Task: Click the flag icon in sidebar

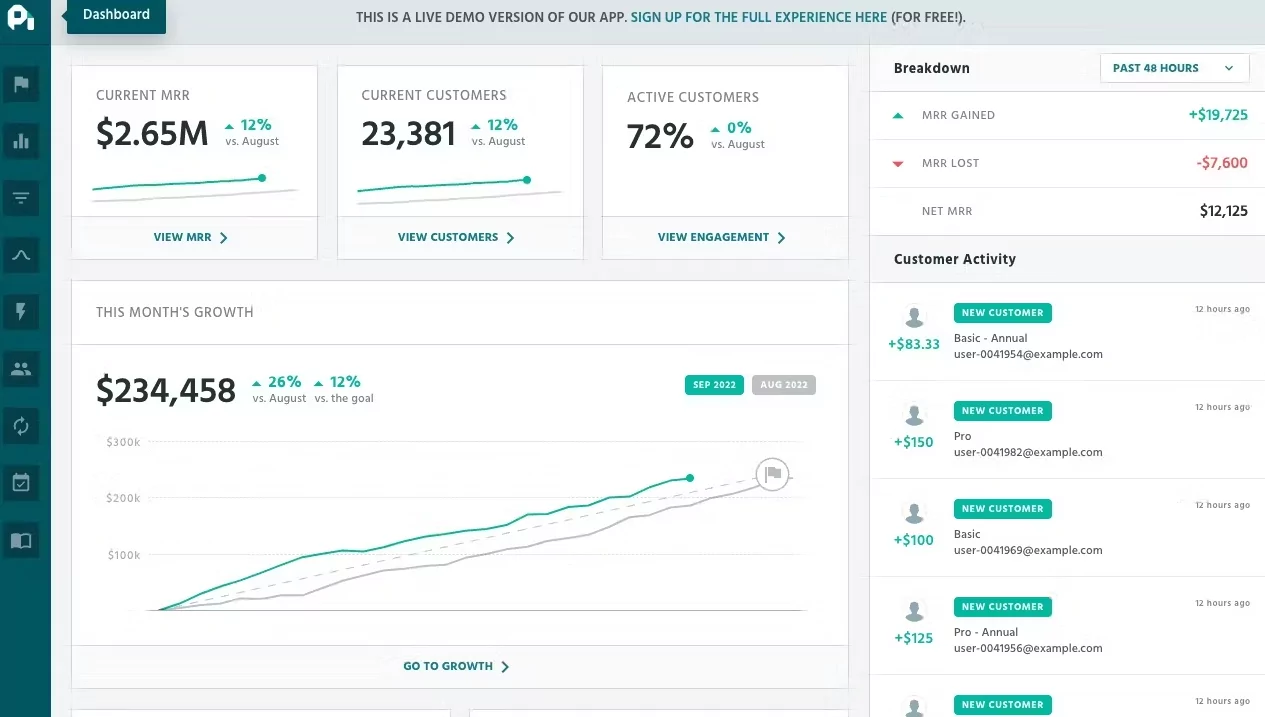Action: point(21,84)
